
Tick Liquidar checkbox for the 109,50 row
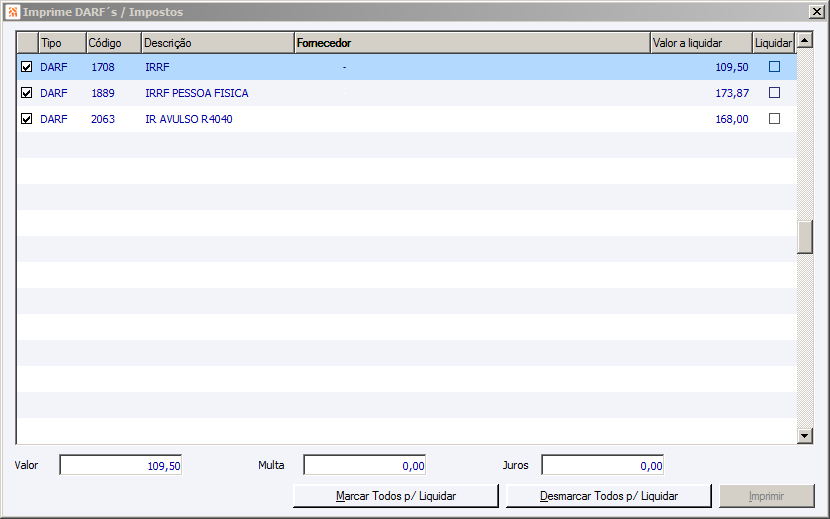tap(774, 67)
